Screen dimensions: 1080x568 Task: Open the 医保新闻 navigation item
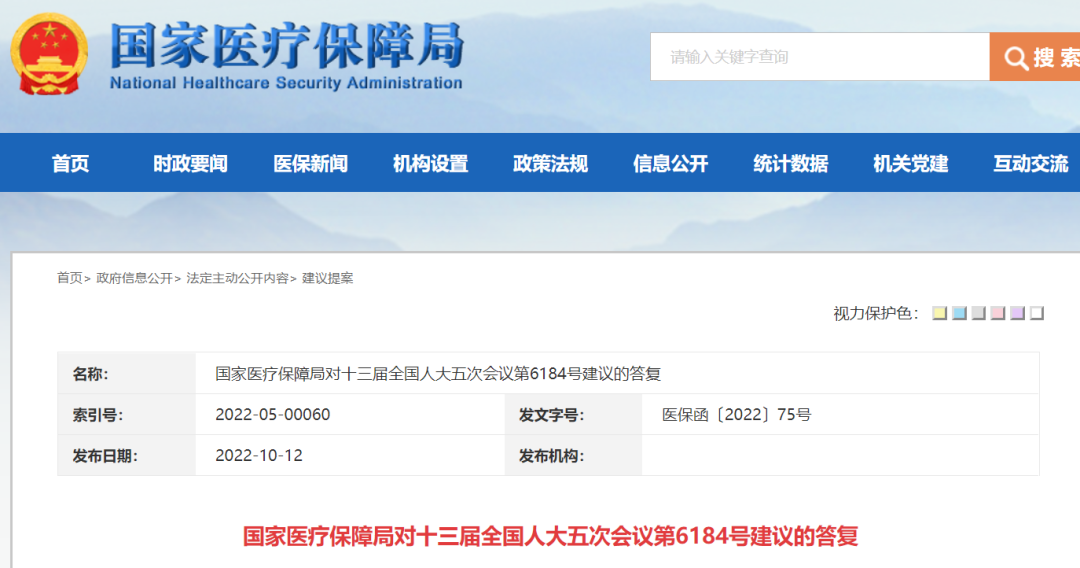(310, 163)
